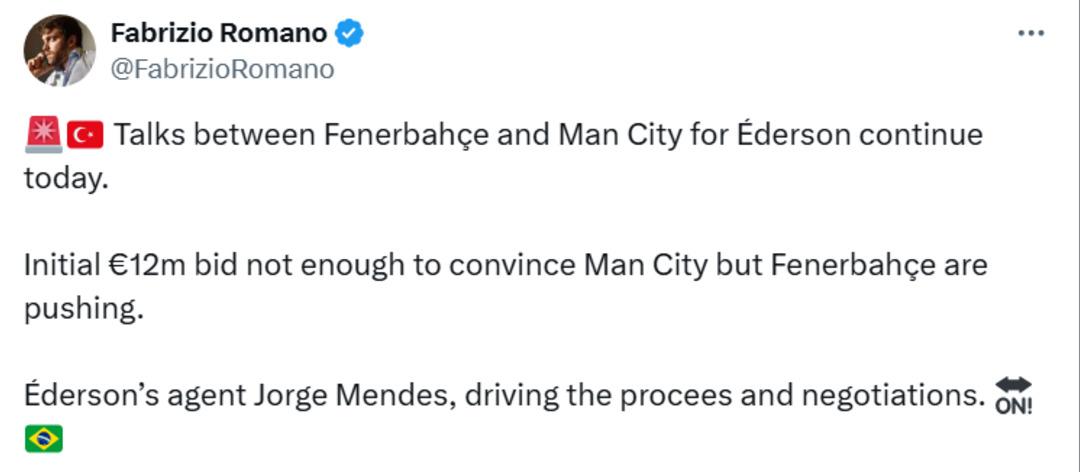Screen dimensions: 1080x472
Task: Open the @FabrizioRomano handle link
Action: [222, 70]
